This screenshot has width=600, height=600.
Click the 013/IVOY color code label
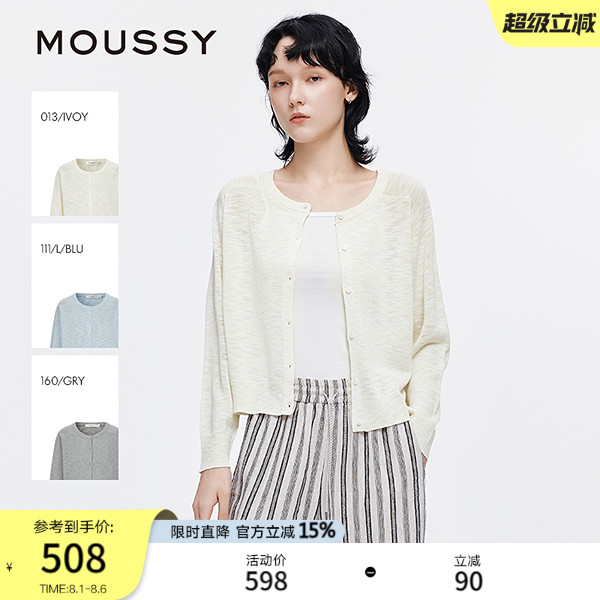click(64, 117)
